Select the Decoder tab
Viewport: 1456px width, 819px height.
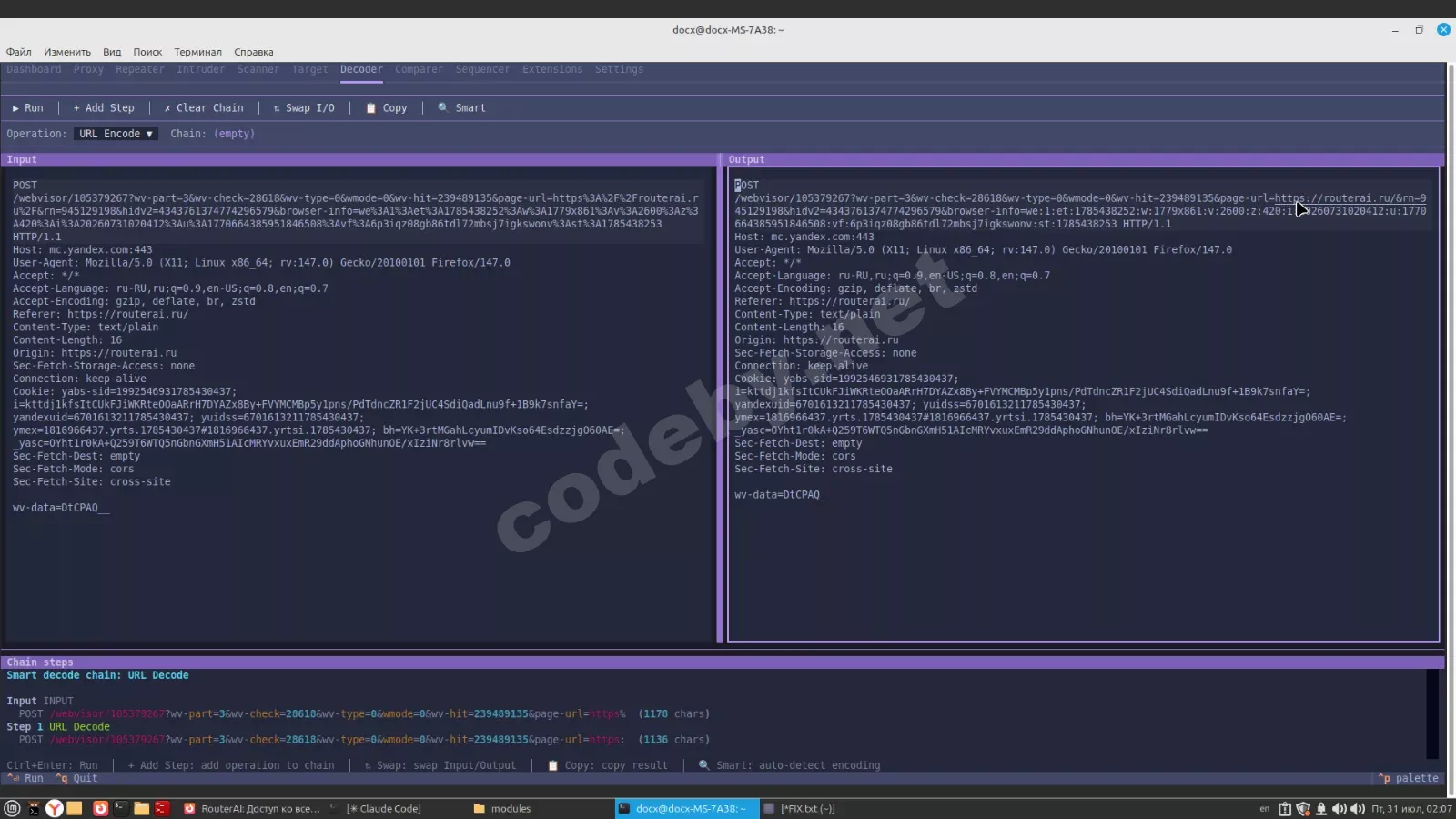click(361, 69)
